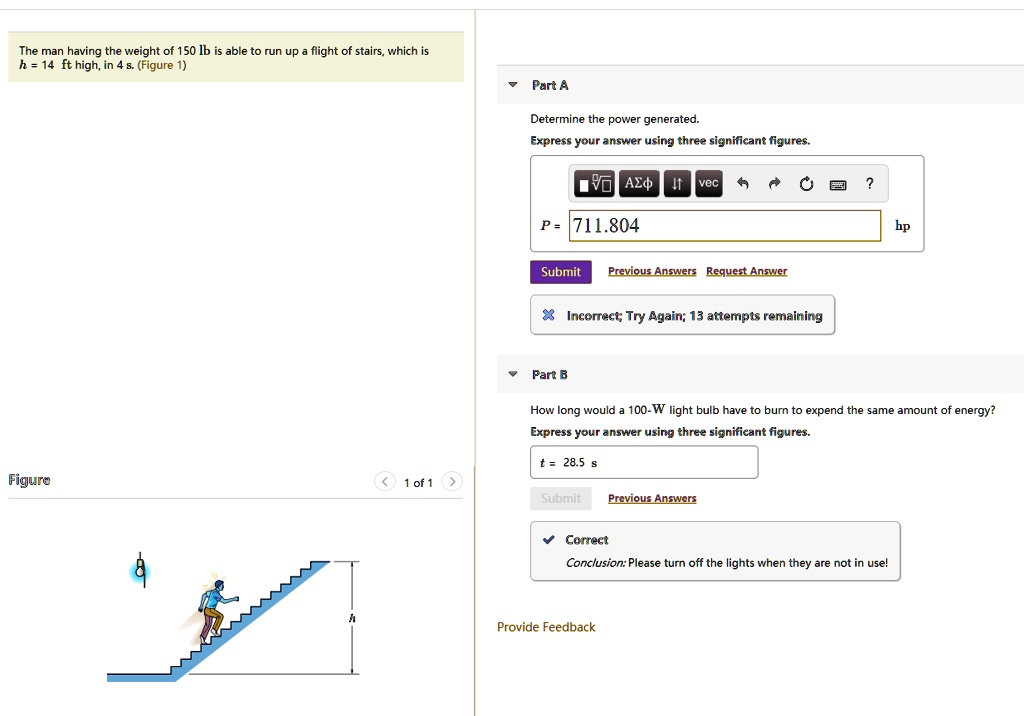Viewport: 1024px width, 716px height.
Task: Submit the Part A answer
Action: click(560, 272)
